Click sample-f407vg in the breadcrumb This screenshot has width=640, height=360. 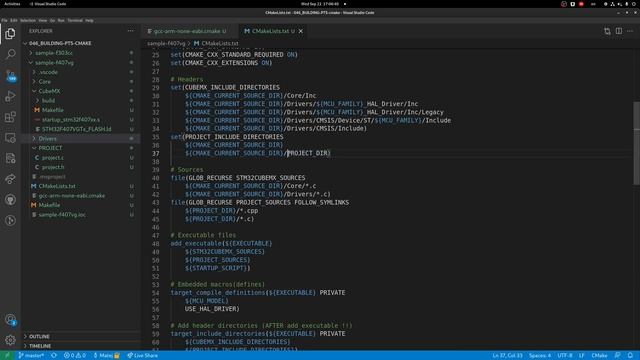[x=166, y=43]
